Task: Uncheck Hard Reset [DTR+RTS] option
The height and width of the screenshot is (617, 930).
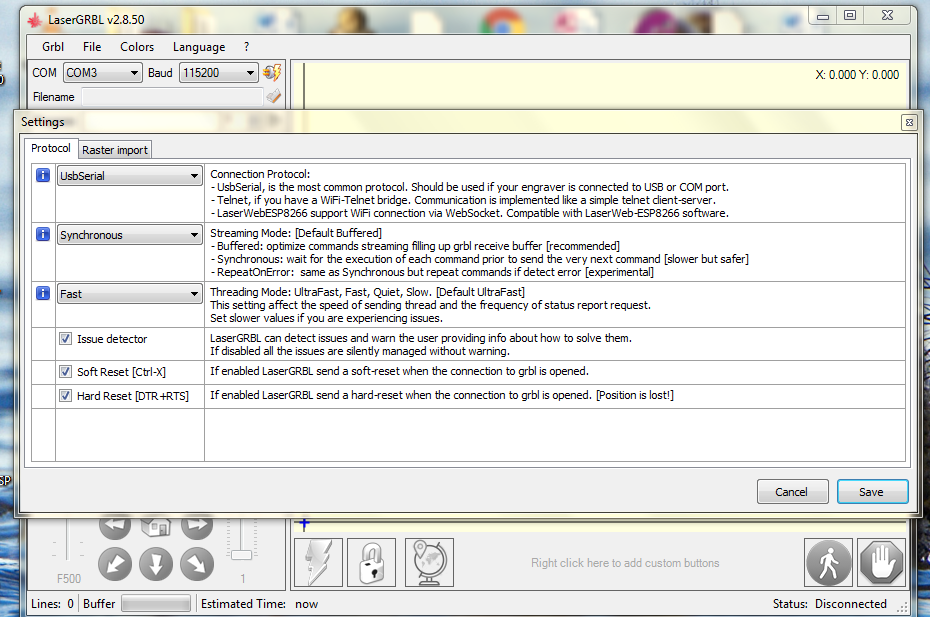Action: [x=66, y=396]
